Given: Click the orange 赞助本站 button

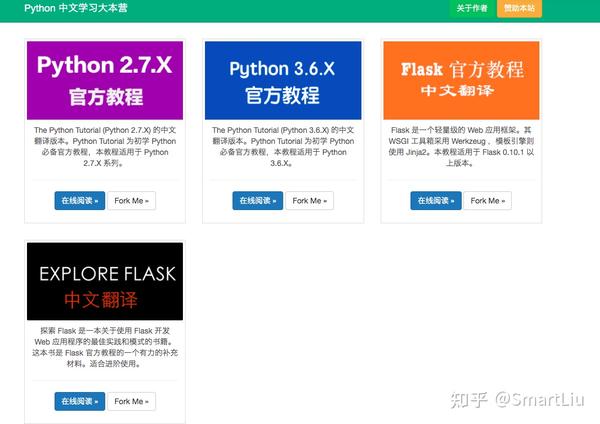Looking at the screenshot, I should pos(519,8).
